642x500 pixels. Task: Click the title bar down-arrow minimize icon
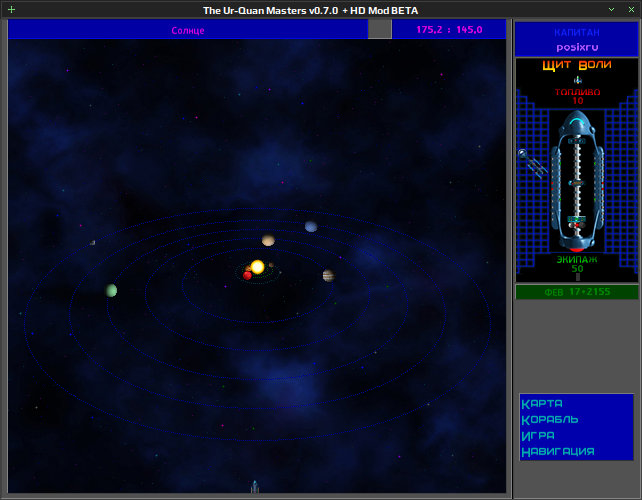coord(611,9)
